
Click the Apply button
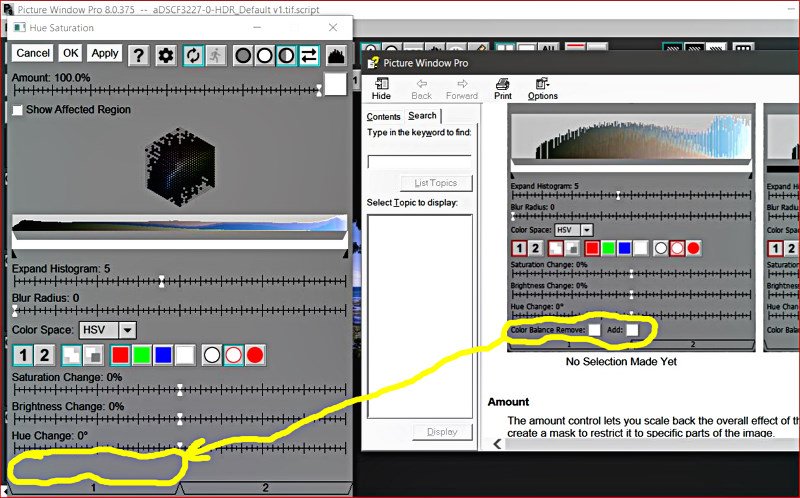point(105,53)
